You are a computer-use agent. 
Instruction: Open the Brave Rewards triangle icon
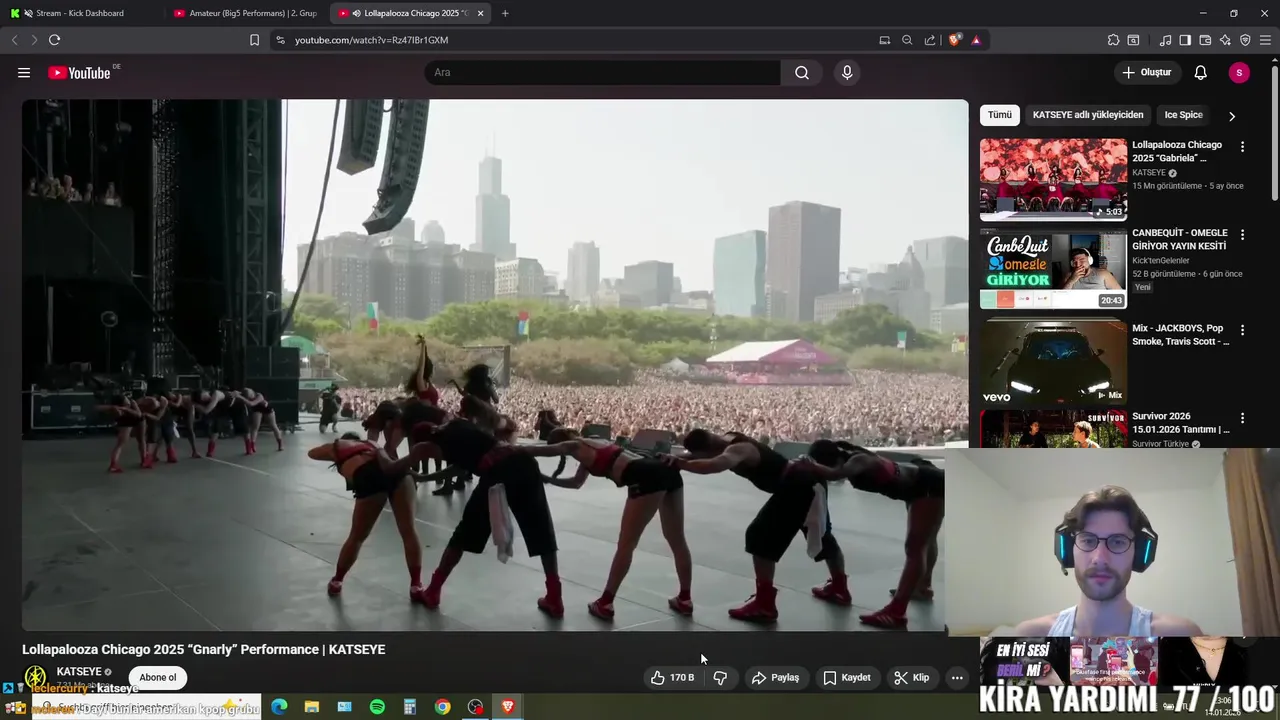pos(976,40)
